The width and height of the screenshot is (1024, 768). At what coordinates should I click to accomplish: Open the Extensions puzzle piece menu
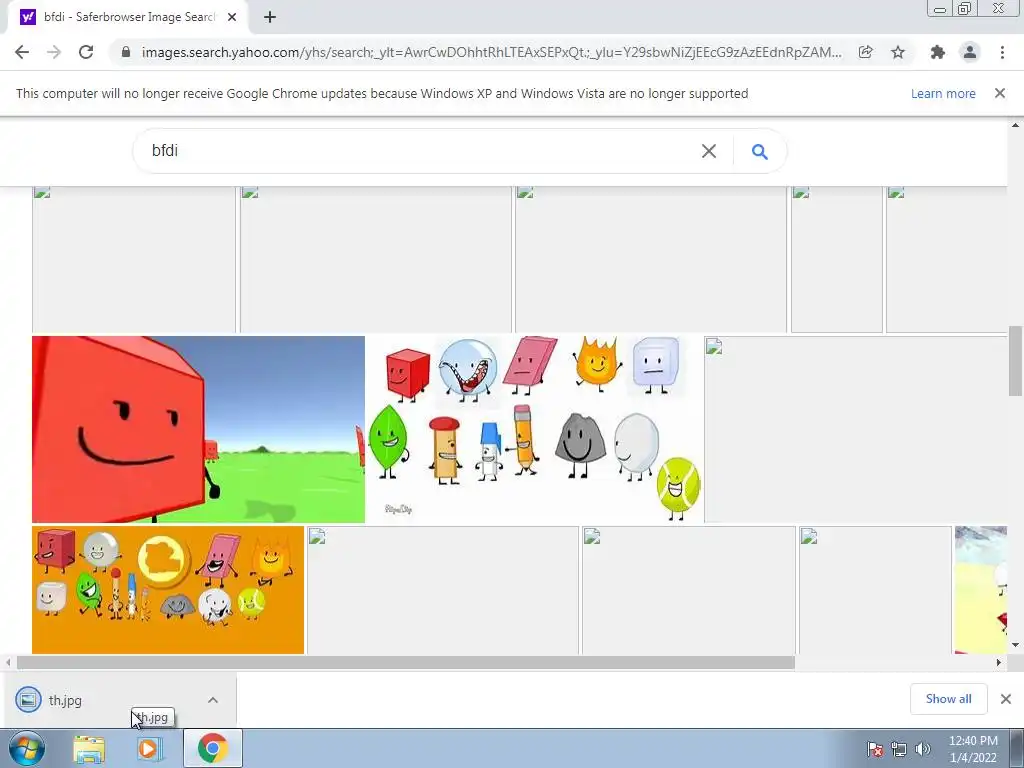point(938,52)
